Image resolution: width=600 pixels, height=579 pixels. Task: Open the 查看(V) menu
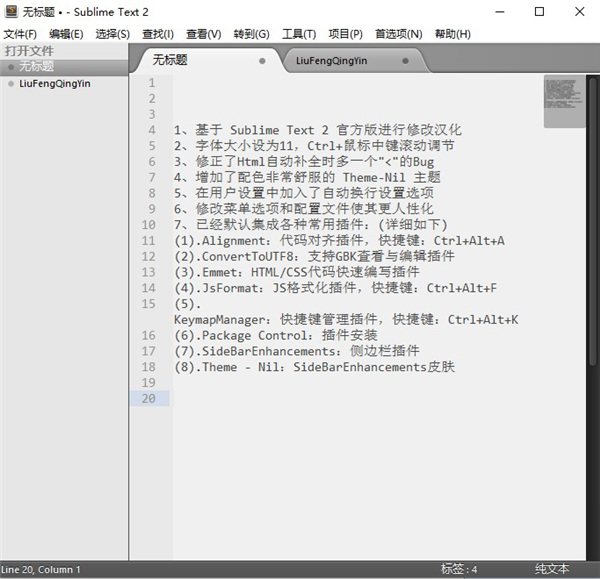[x=204, y=34]
